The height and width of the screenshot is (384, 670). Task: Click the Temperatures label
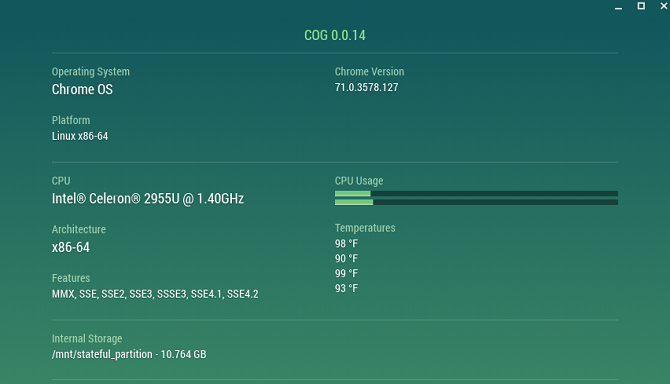click(x=365, y=228)
